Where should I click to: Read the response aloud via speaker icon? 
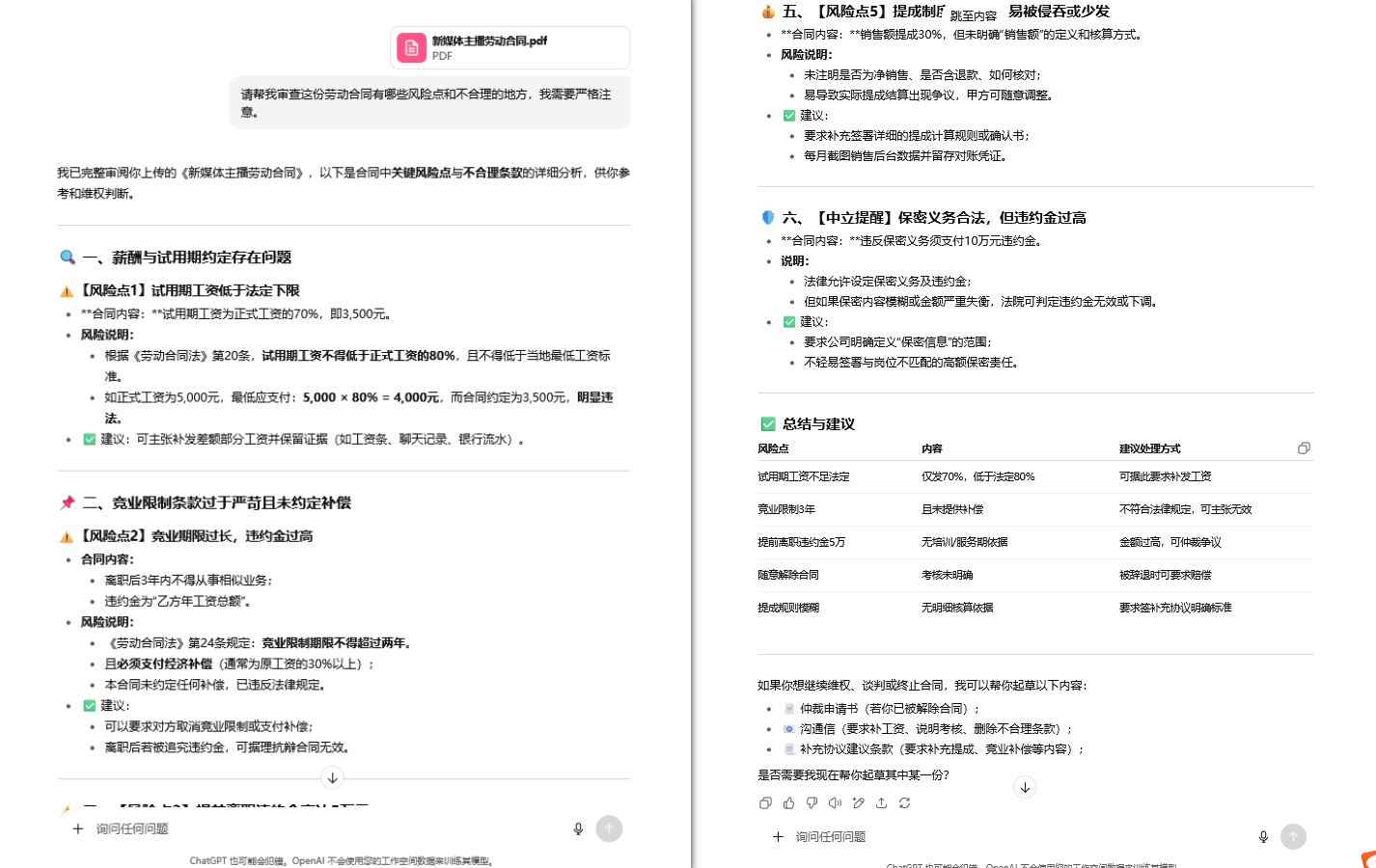click(835, 802)
